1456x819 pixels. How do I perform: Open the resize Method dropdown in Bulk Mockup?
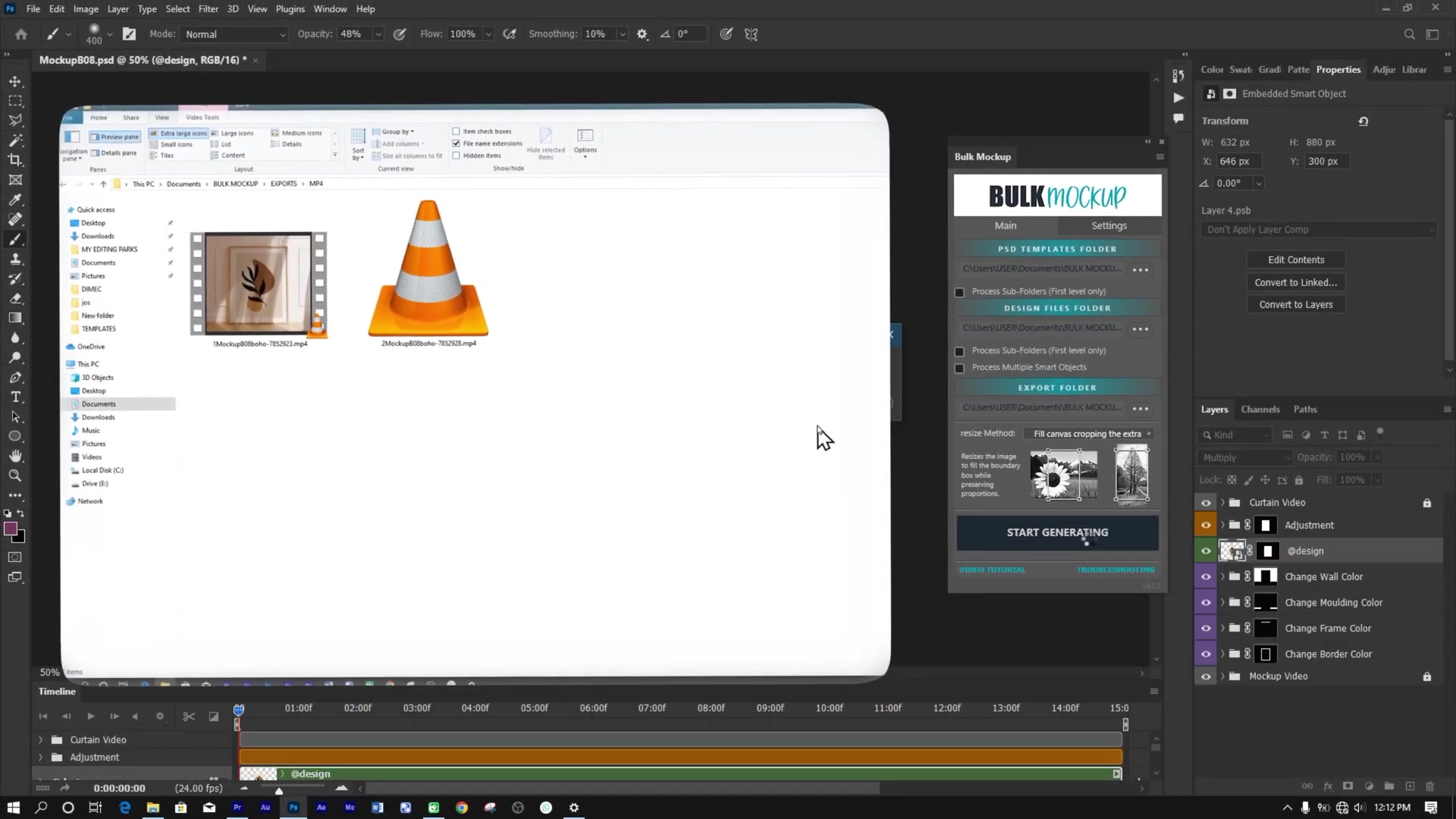pos(1089,434)
